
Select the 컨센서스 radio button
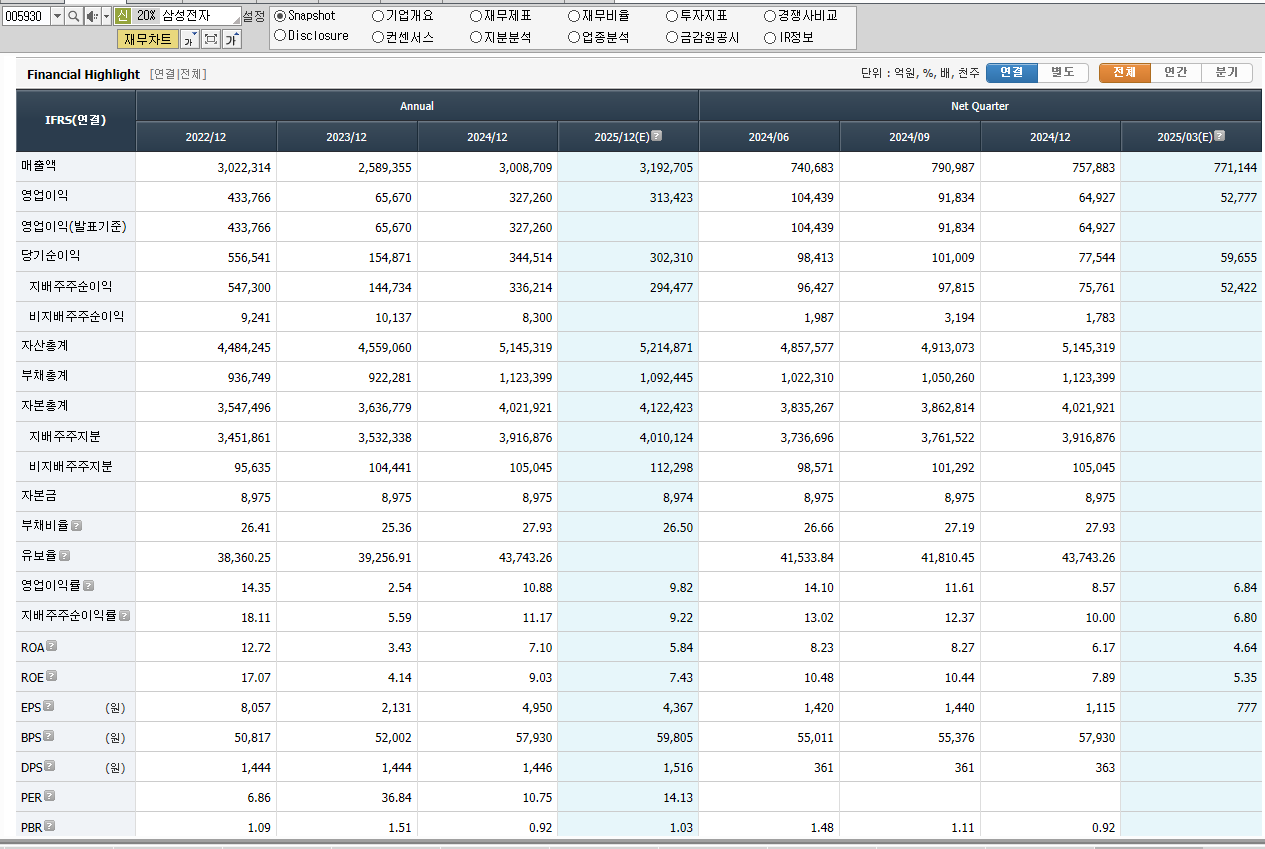pyautogui.click(x=378, y=37)
